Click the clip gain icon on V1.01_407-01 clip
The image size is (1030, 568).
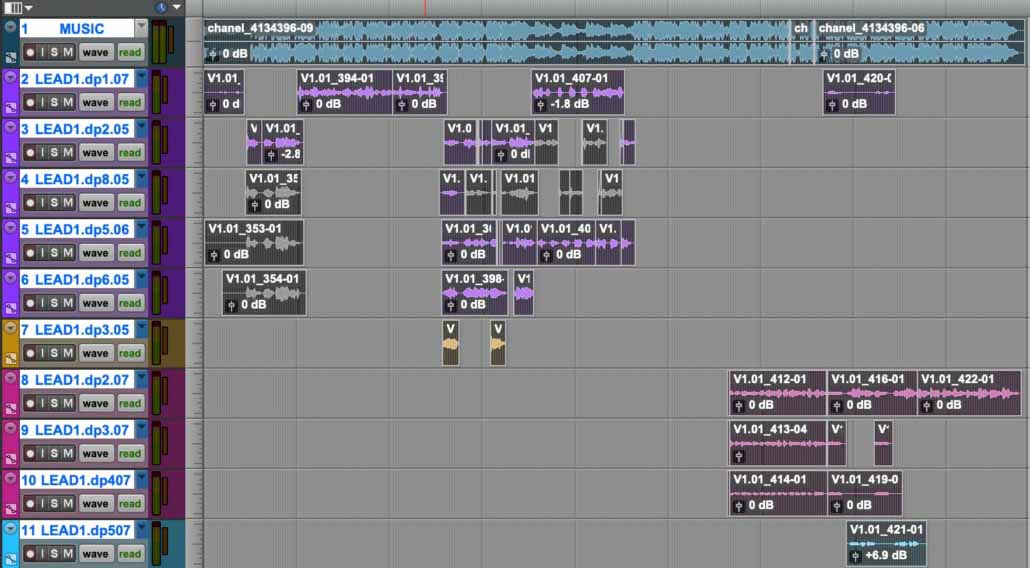coord(541,104)
